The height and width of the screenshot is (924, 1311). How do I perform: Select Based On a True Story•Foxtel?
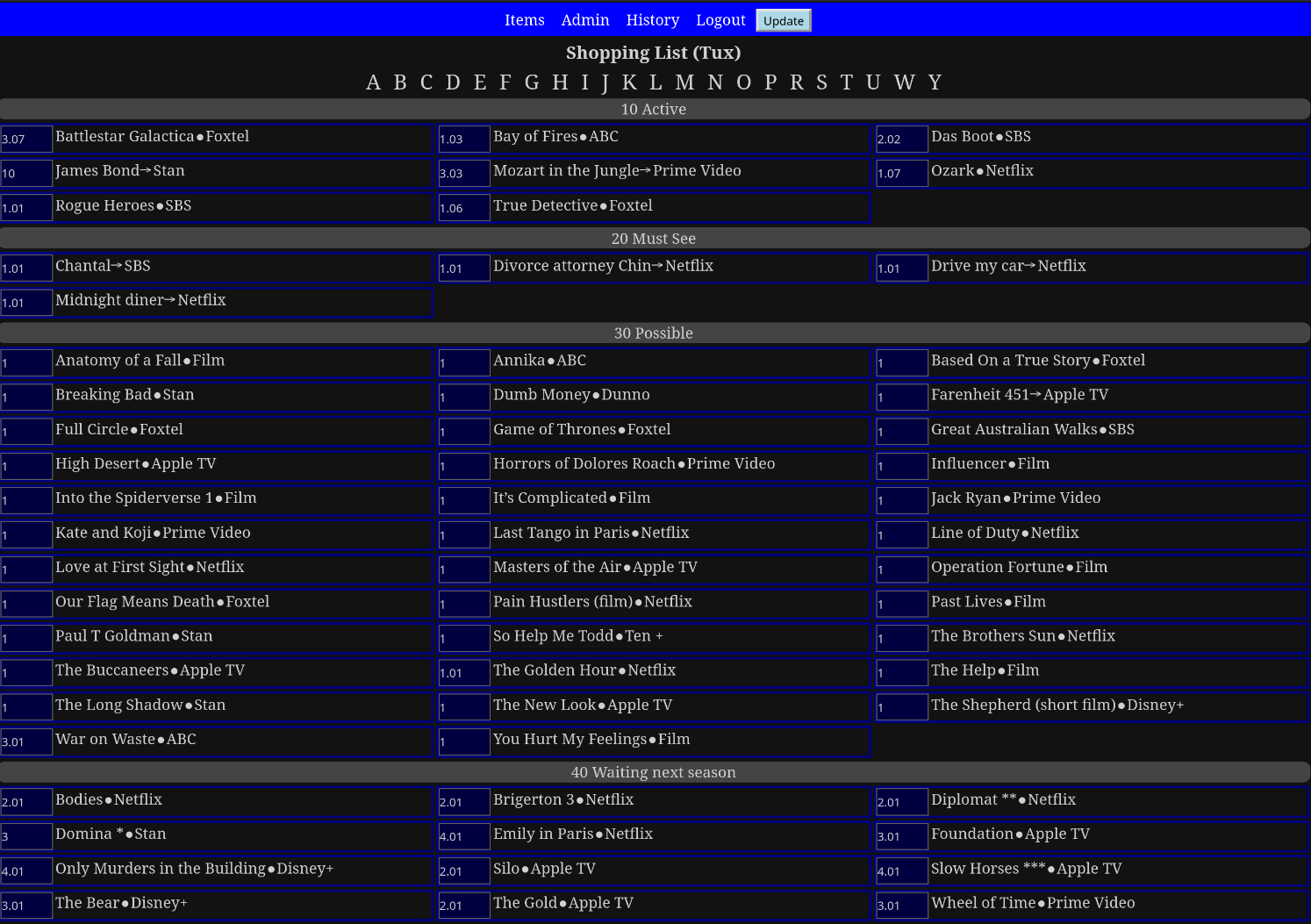pyautogui.click(x=1038, y=361)
